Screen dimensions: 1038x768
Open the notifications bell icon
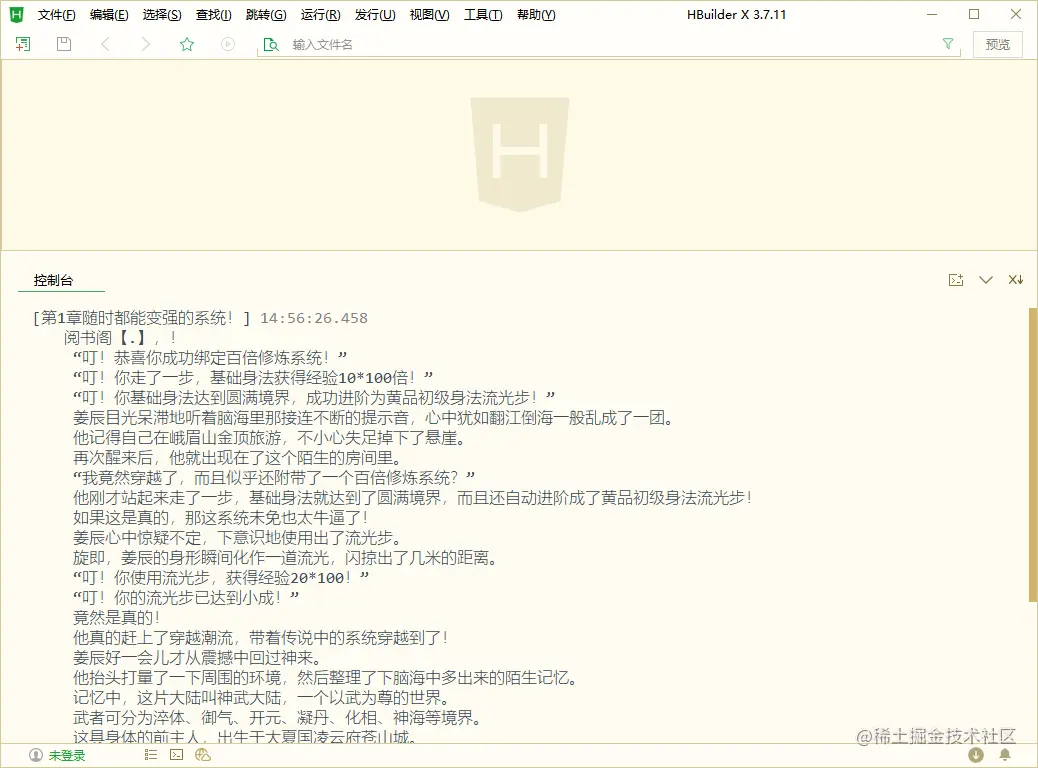1005,755
